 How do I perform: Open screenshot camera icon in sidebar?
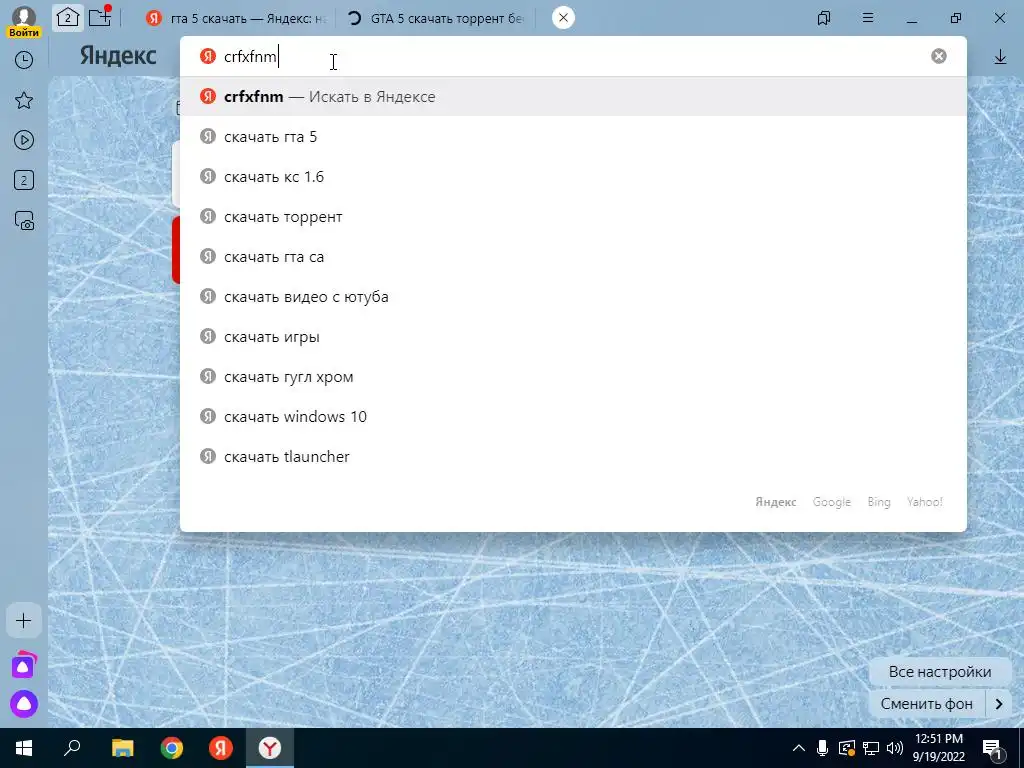[x=24, y=221]
